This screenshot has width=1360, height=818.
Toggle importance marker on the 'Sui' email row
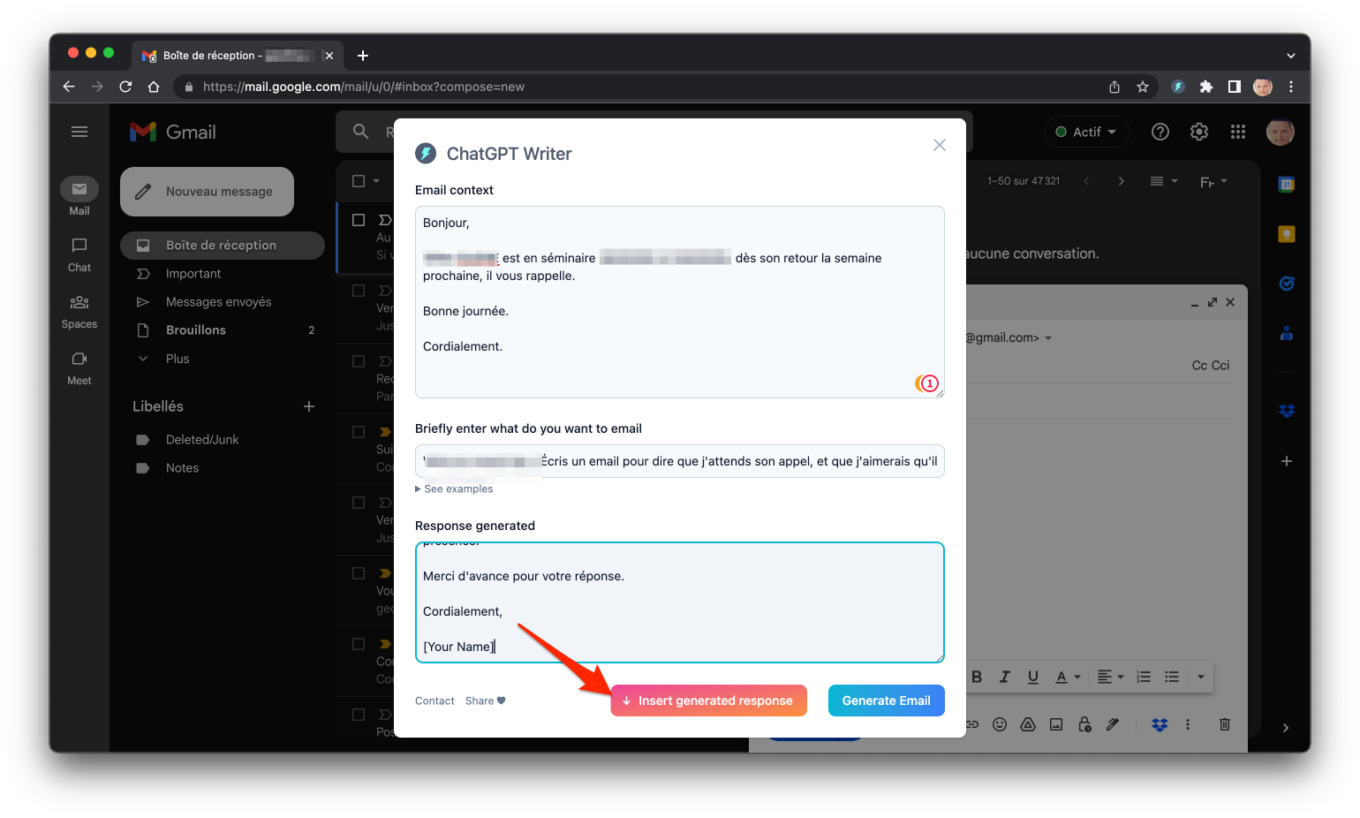(385, 432)
